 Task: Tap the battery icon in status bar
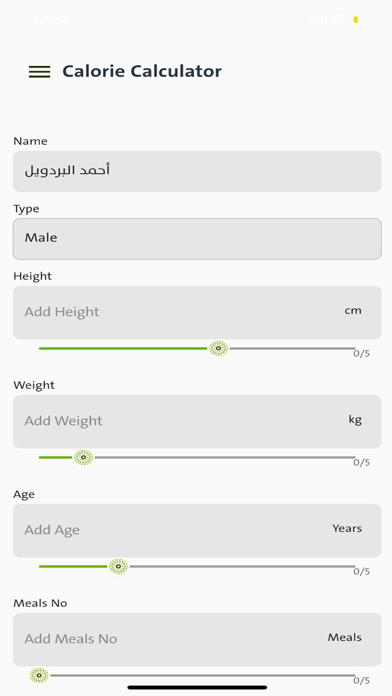356,20
